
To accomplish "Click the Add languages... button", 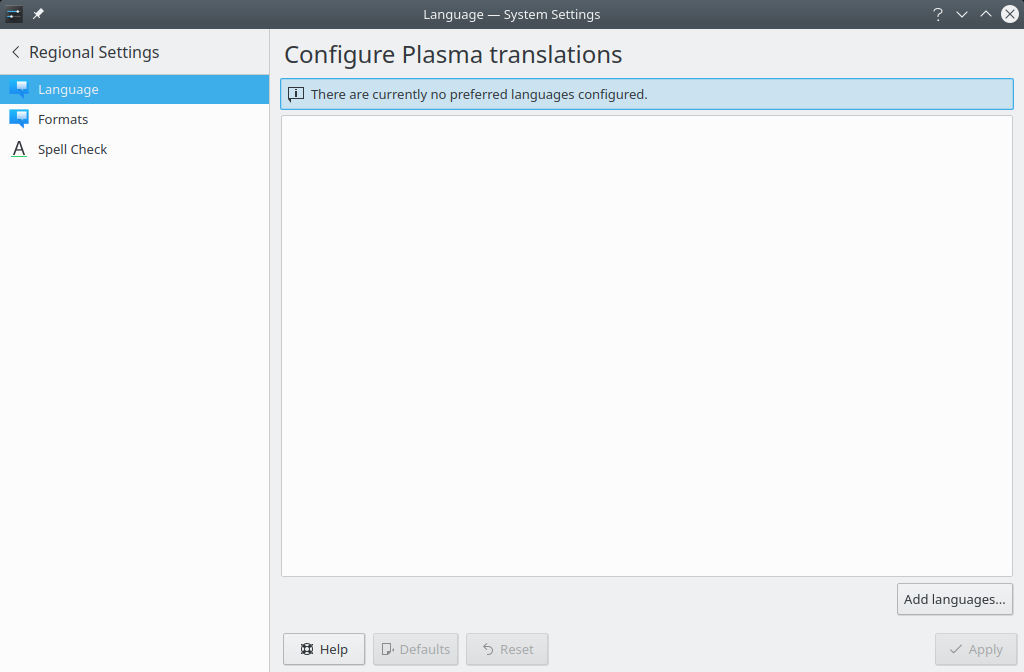I will point(955,599).
